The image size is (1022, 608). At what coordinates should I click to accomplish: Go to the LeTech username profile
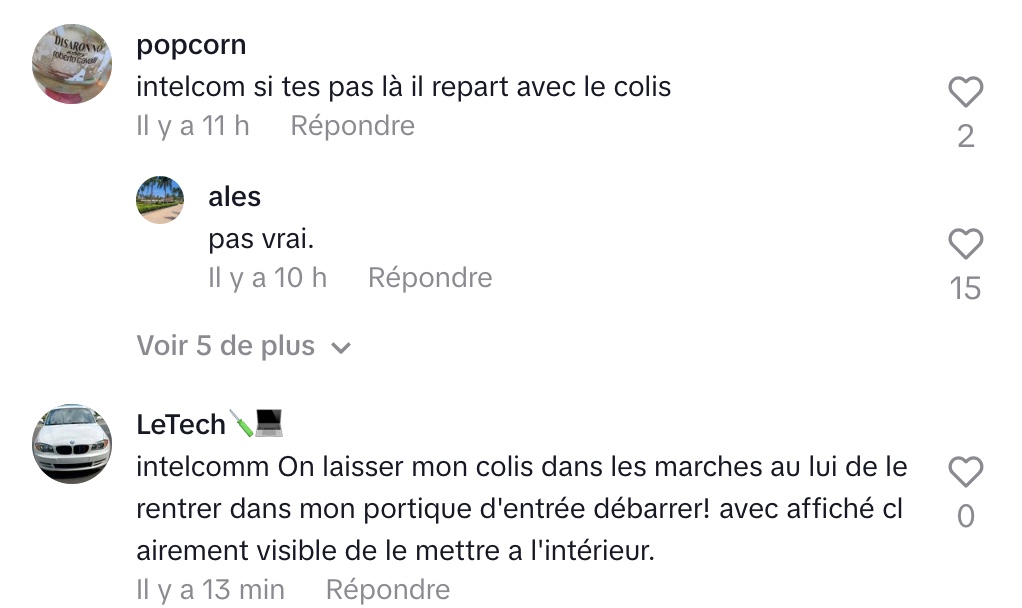pyautogui.click(x=181, y=424)
